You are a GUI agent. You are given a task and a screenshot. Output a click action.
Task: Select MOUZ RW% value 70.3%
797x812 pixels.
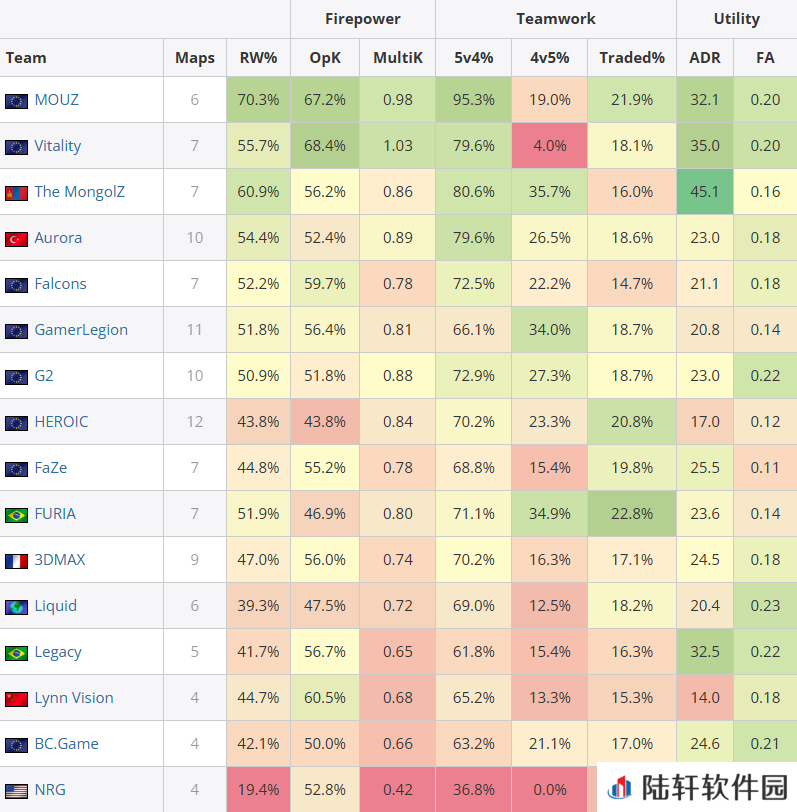pyautogui.click(x=258, y=99)
